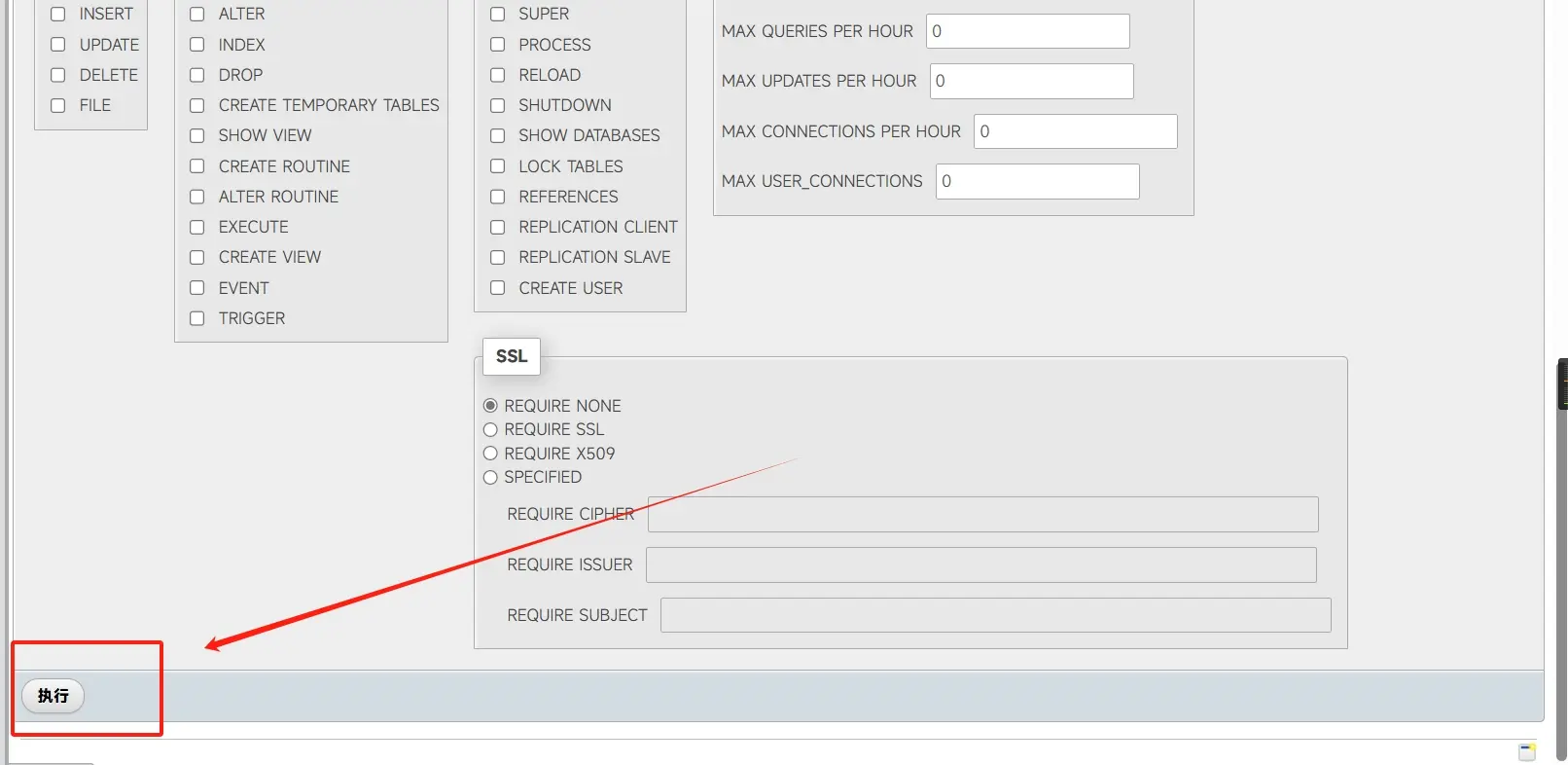
Task: Enable the INSERT privilege checkbox
Action: [x=58, y=15]
